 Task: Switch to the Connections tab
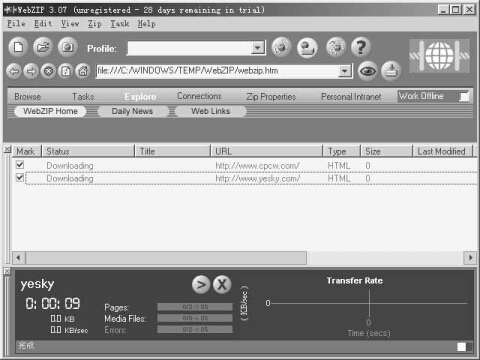pos(199,96)
